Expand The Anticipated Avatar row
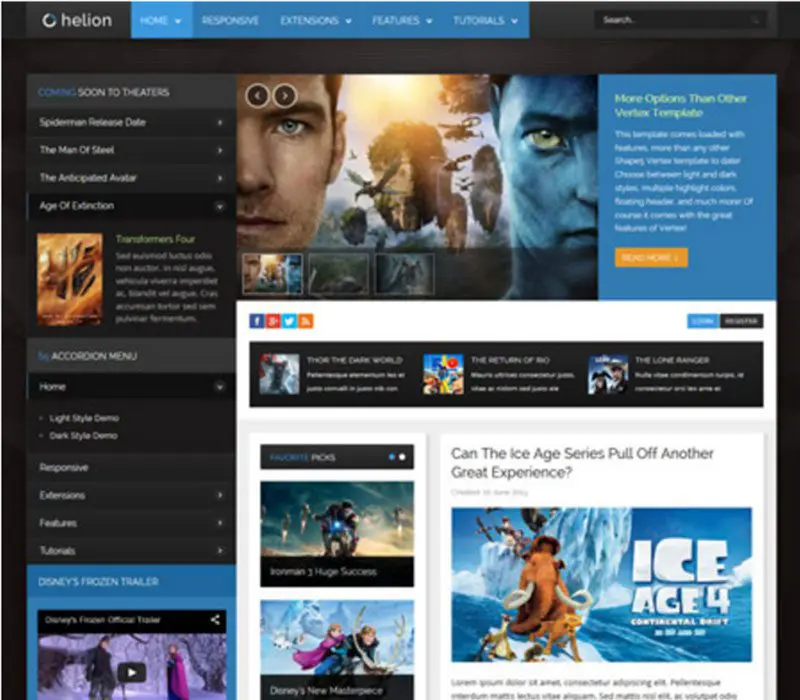The image size is (800, 700). coord(132,178)
